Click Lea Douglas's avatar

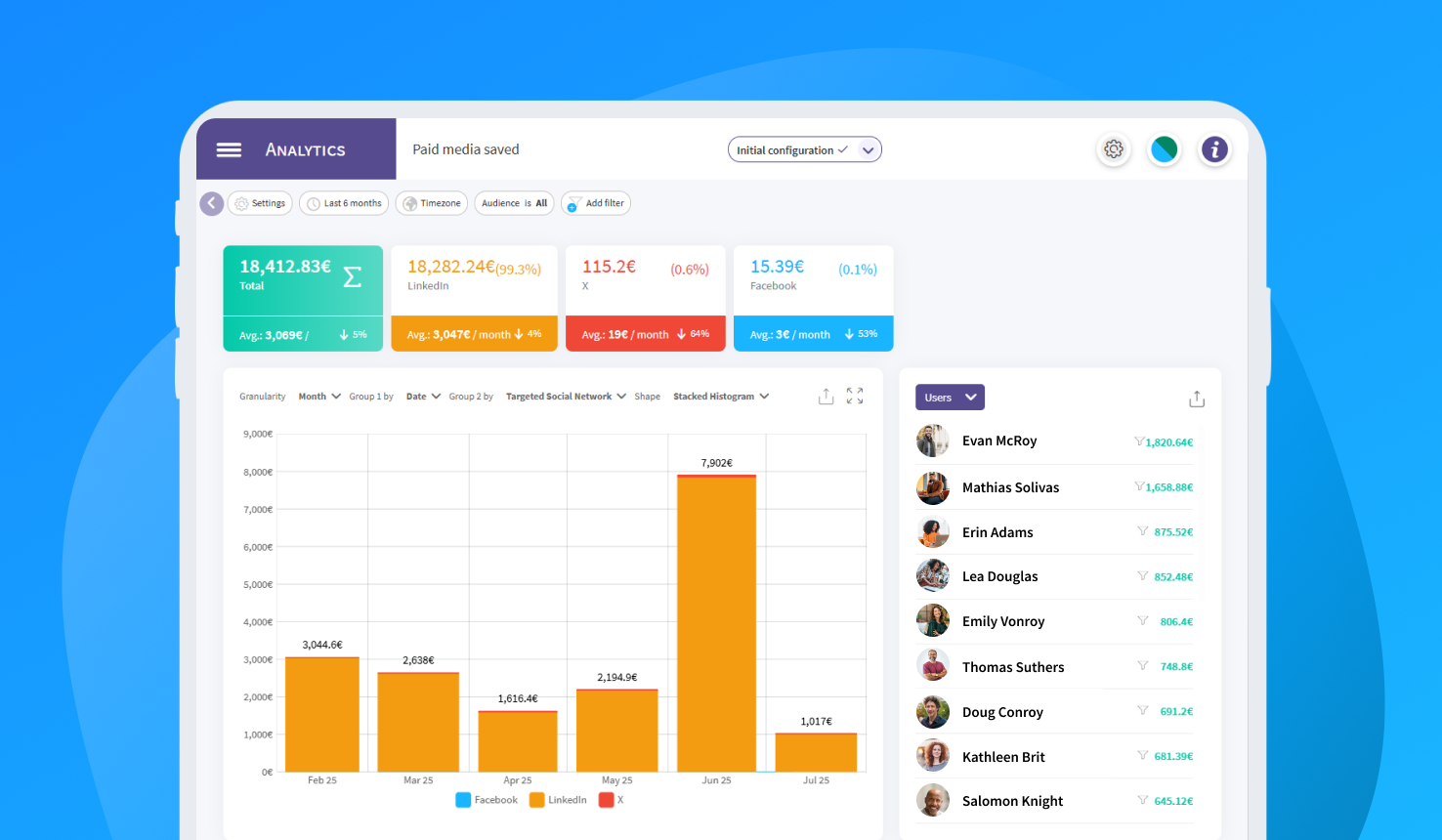point(932,576)
